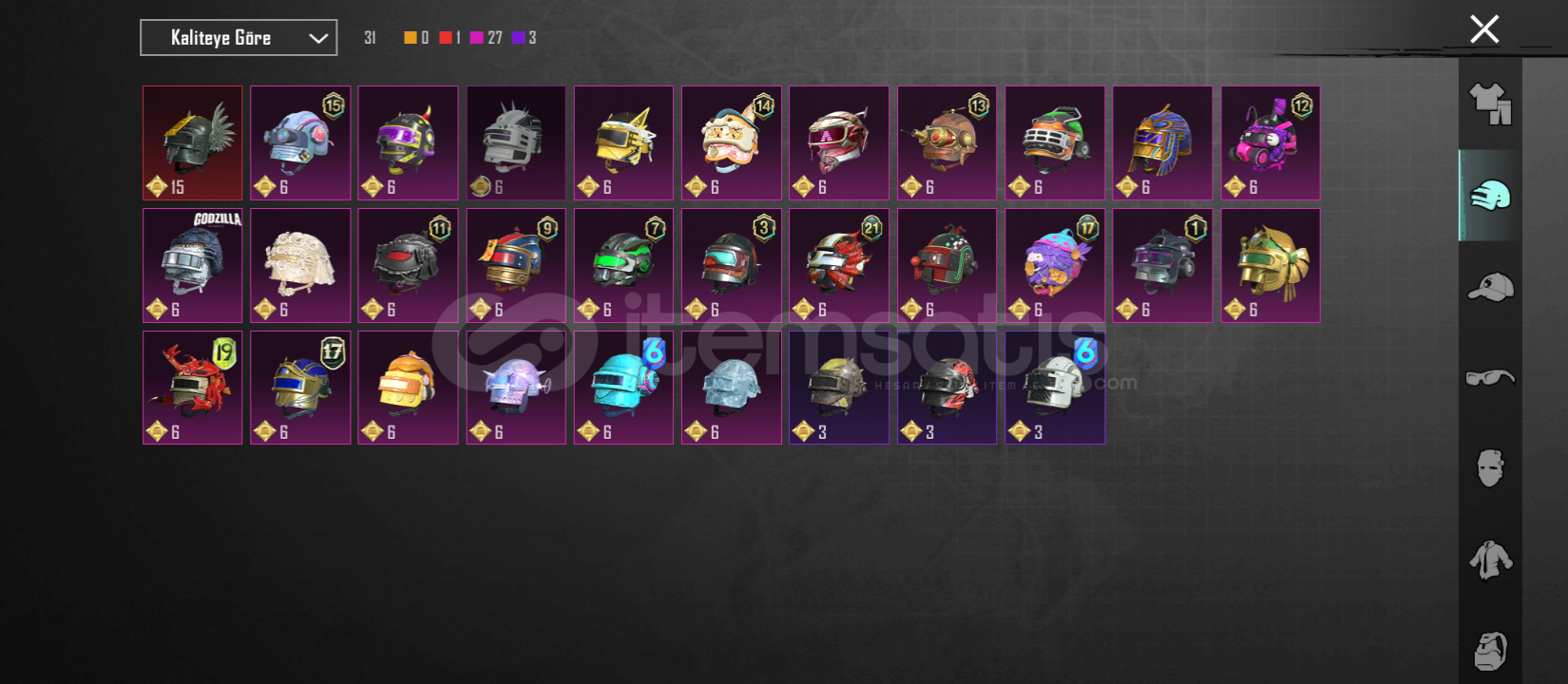Open the face mask category icon

1490,468
